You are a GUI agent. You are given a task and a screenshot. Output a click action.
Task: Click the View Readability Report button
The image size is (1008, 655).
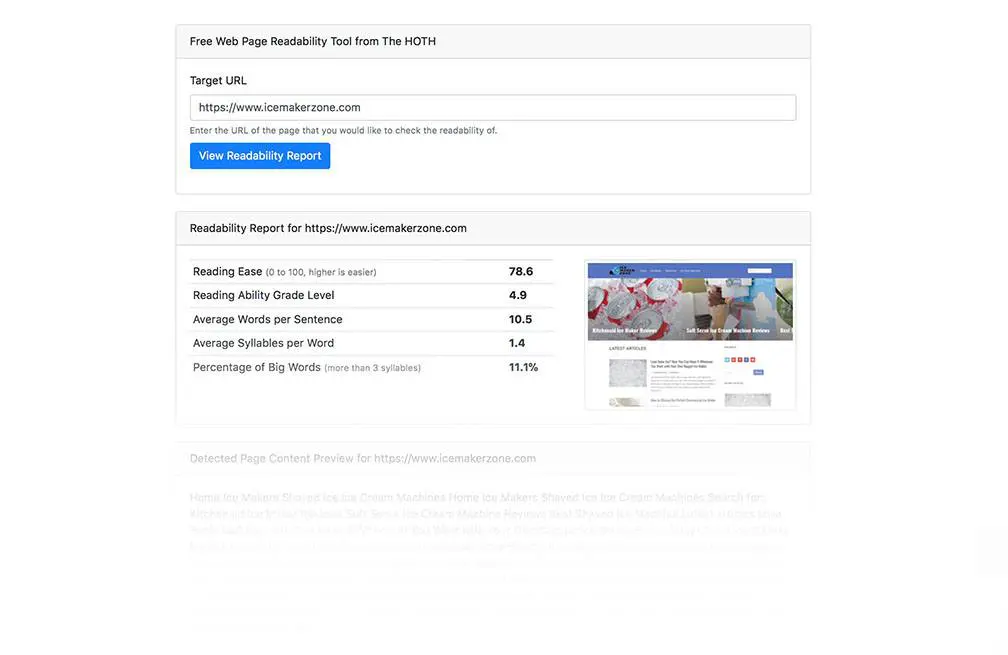coord(260,155)
